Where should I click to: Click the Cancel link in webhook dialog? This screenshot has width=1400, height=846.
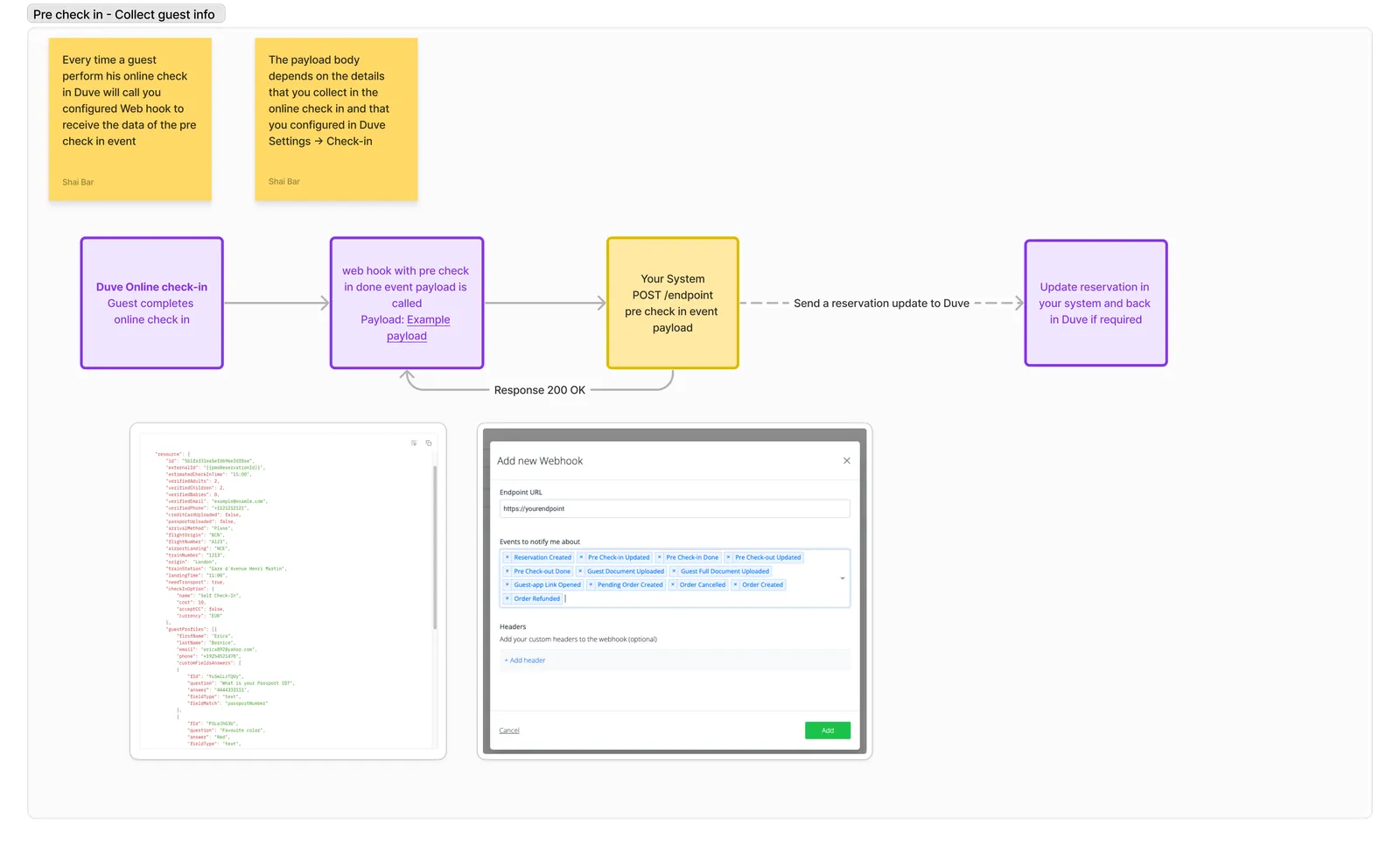[x=509, y=731]
